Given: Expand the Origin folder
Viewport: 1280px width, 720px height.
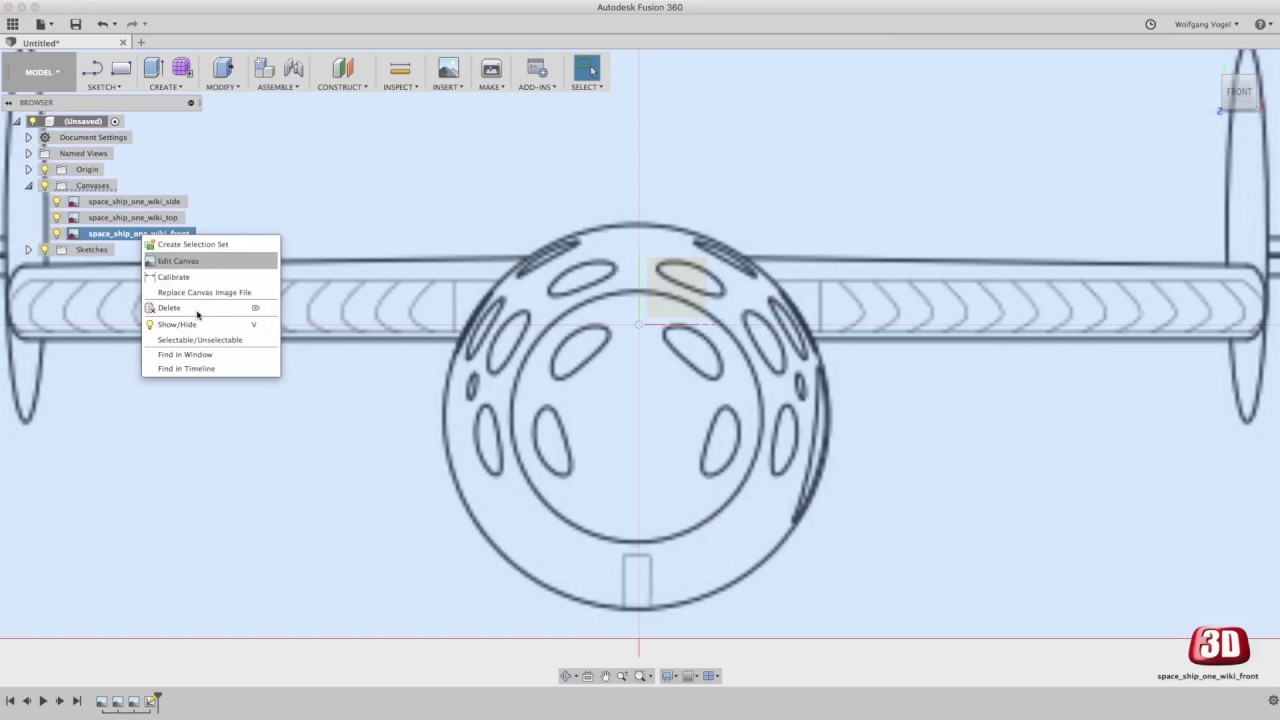Looking at the screenshot, I should pyautogui.click(x=28, y=170).
